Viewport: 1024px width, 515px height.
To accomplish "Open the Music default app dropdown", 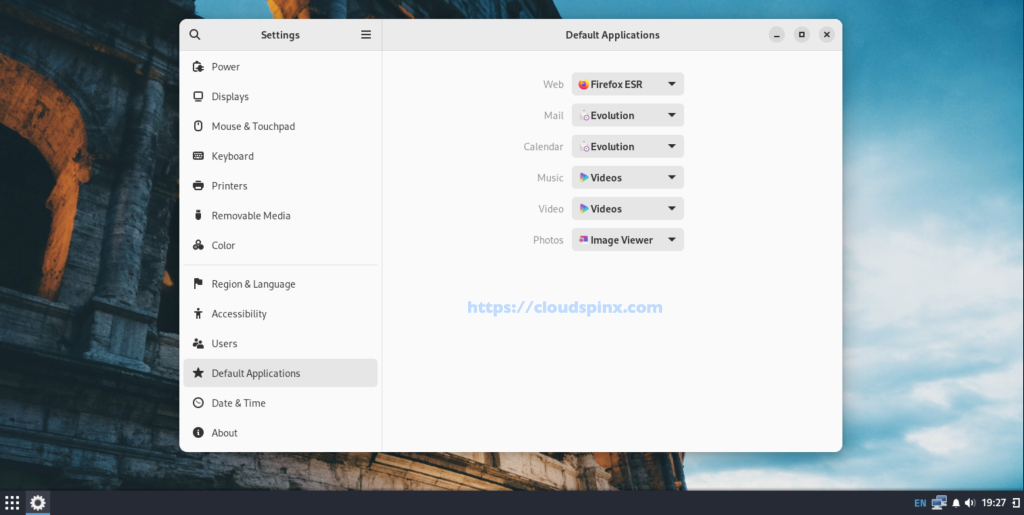I will click(x=628, y=178).
